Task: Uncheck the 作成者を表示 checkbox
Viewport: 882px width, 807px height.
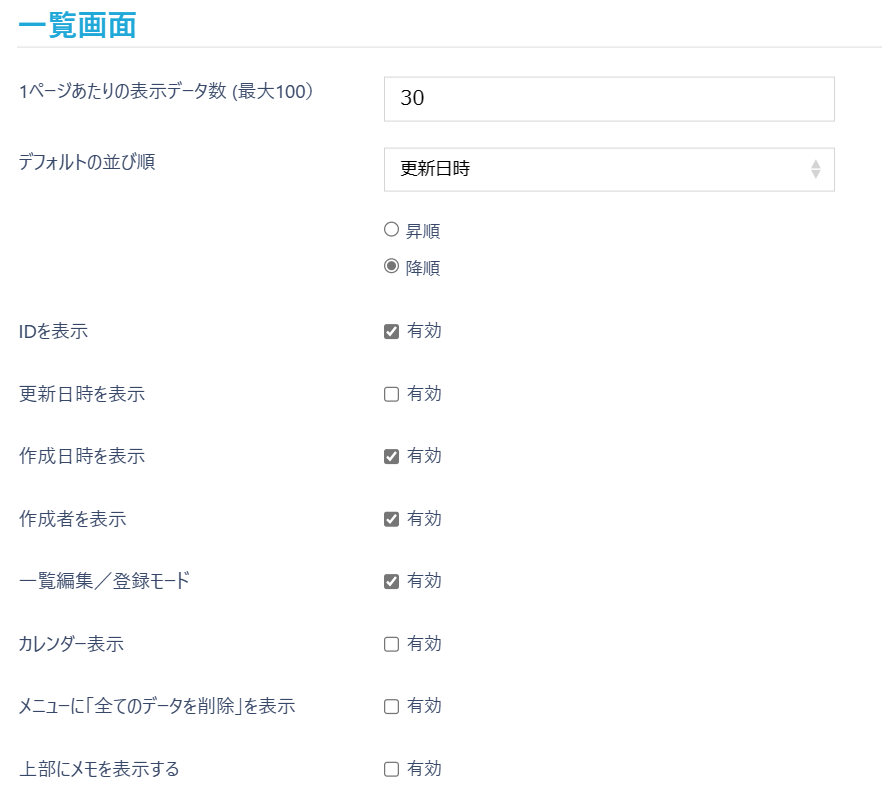Action: (x=392, y=519)
